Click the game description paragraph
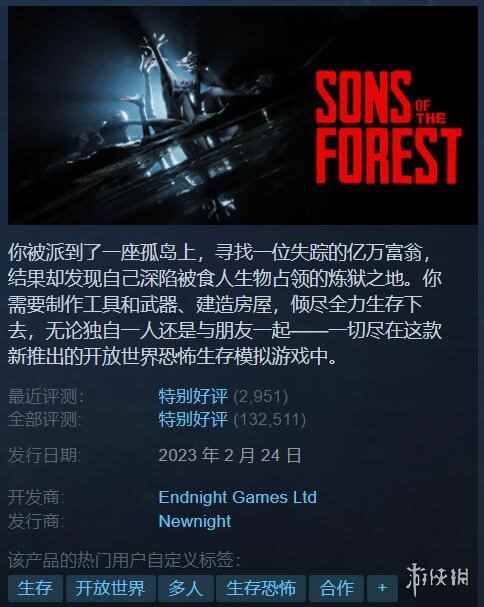Image resolution: width=484 pixels, height=607 pixels. (225, 304)
